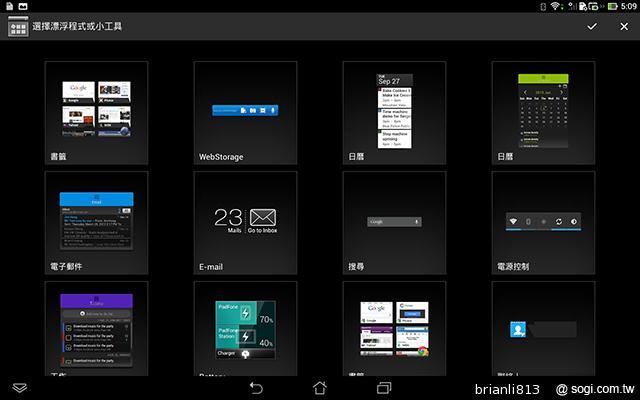Select the 書籤 bookmarks widget tile
The height and width of the screenshot is (400, 640).
coord(96,113)
